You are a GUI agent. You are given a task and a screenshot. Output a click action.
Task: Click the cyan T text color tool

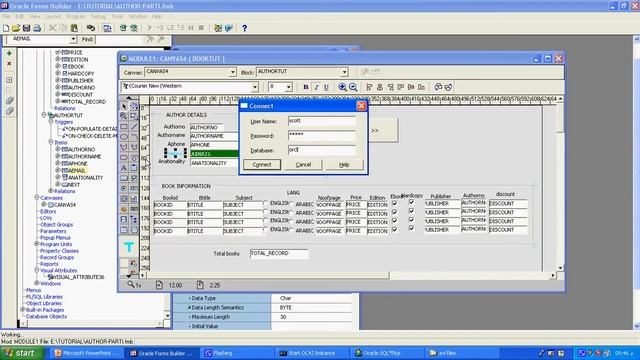[x=129, y=247]
